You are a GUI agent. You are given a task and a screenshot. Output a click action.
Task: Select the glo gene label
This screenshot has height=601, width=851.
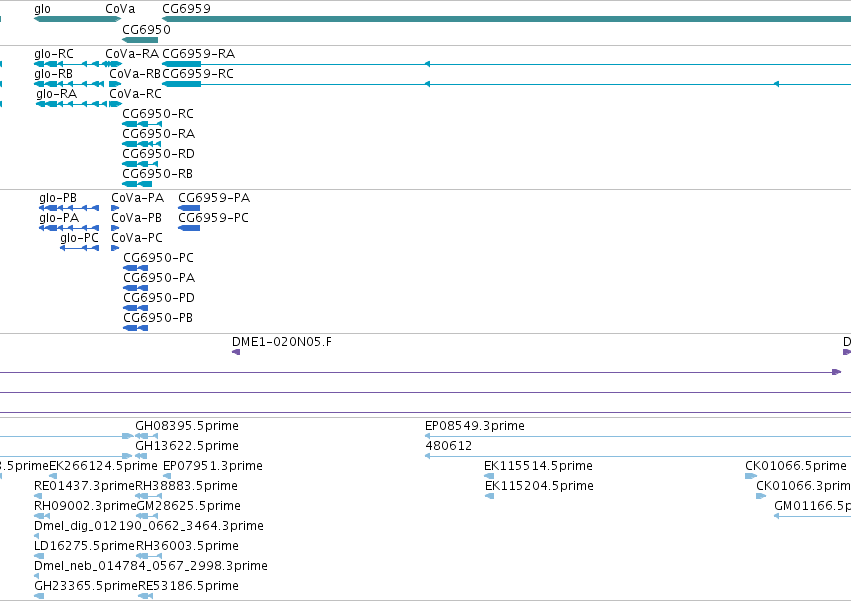(x=42, y=9)
